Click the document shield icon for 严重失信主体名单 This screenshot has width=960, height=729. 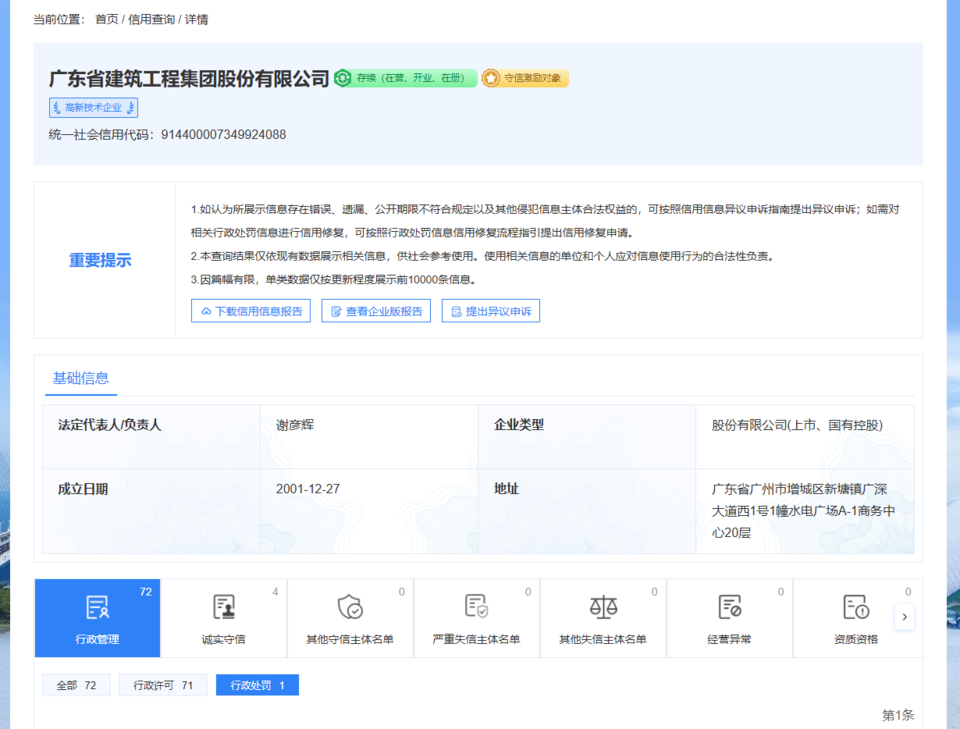(476, 606)
